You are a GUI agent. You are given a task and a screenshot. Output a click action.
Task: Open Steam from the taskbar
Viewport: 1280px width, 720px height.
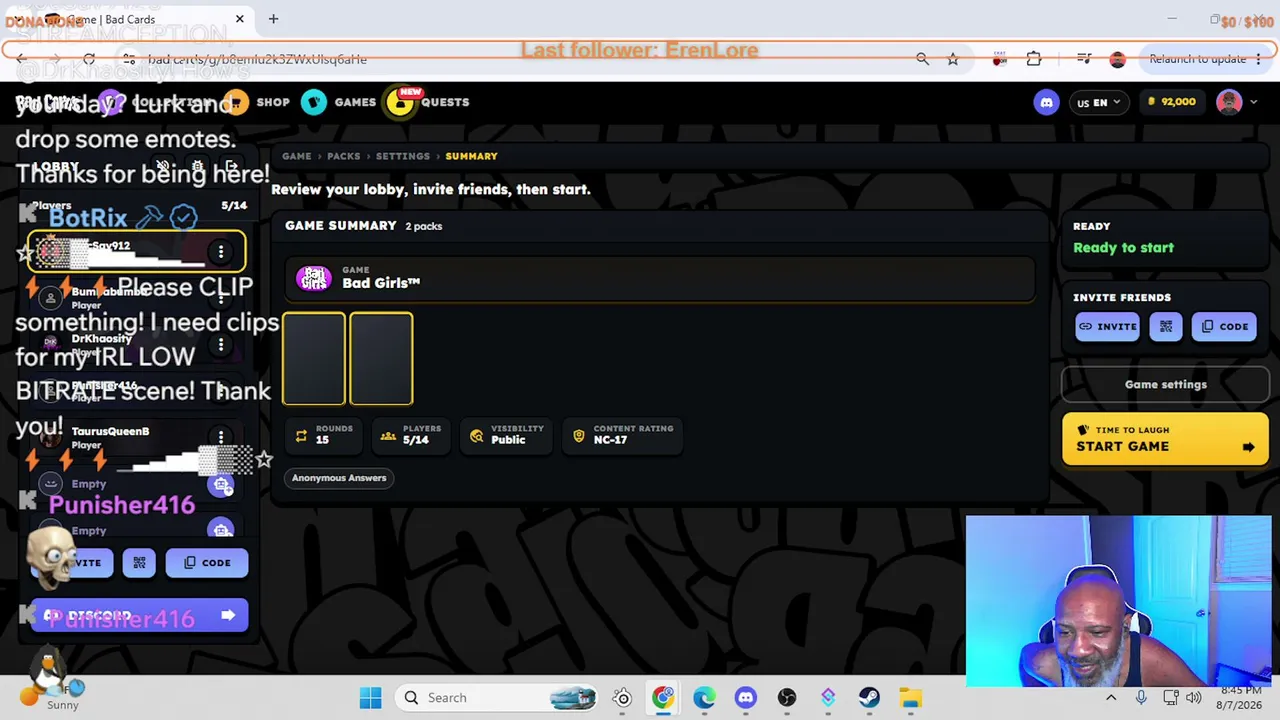[x=868, y=698]
